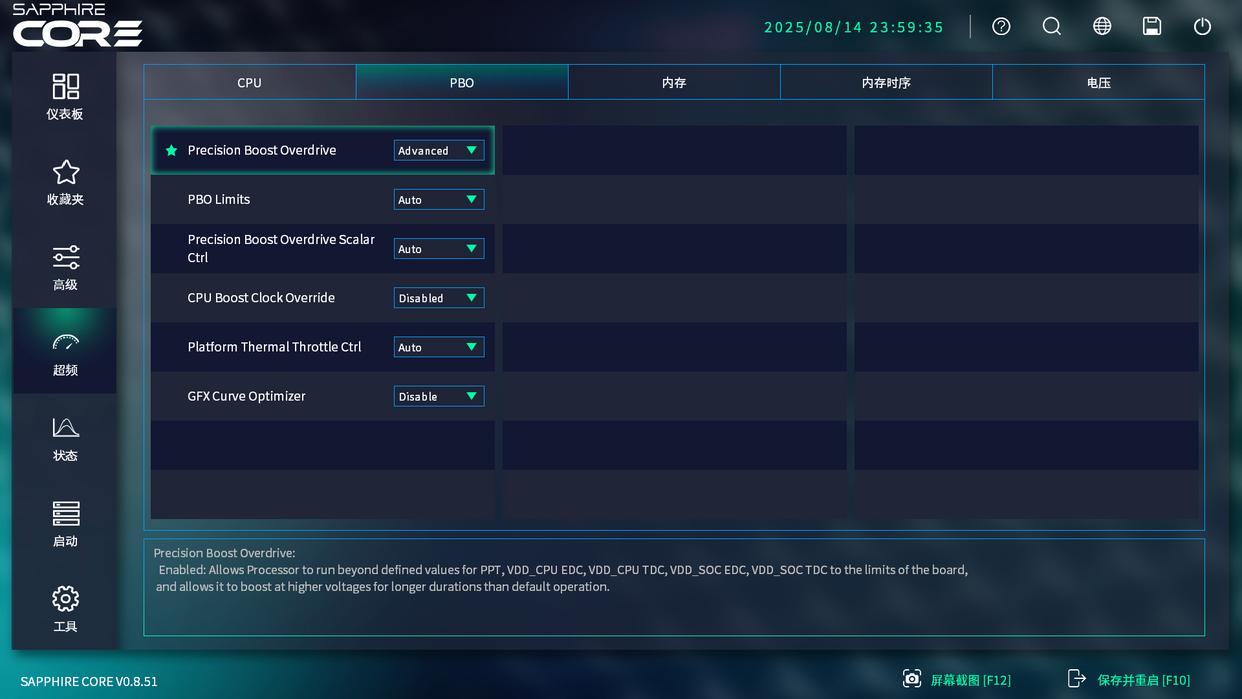Click the save floppy disk icon

tap(1152, 27)
